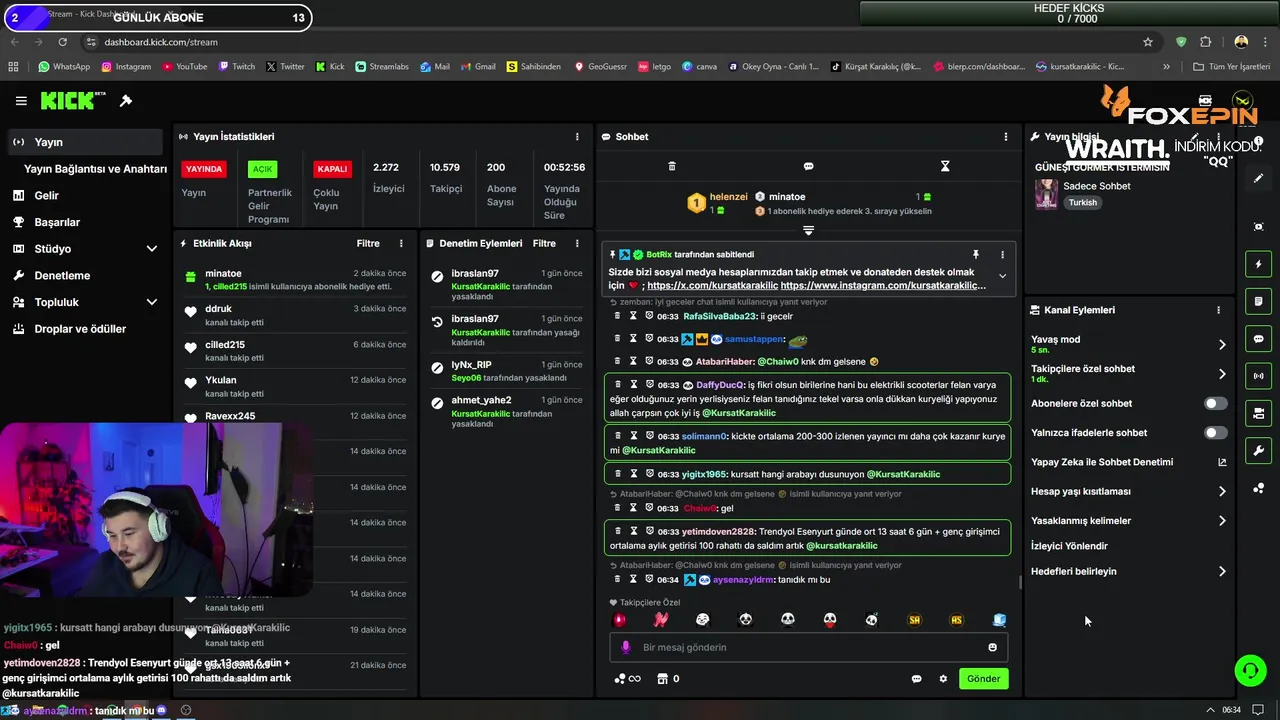
Task: Open emoji picker in message box
Action: [x=992, y=647]
